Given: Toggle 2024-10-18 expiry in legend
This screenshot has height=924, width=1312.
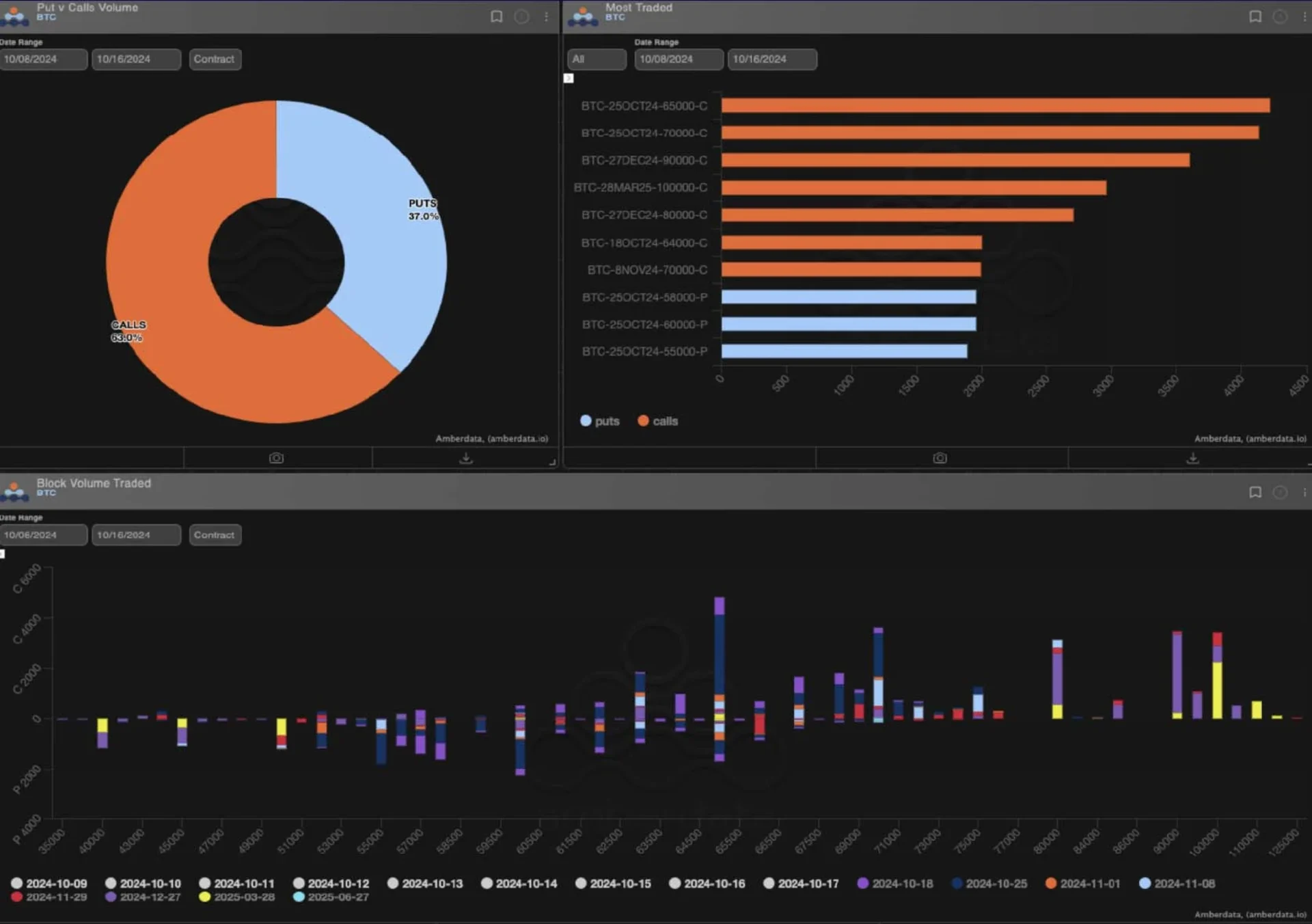Looking at the screenshot, I should pyautogui.click(x=895, y=884).
